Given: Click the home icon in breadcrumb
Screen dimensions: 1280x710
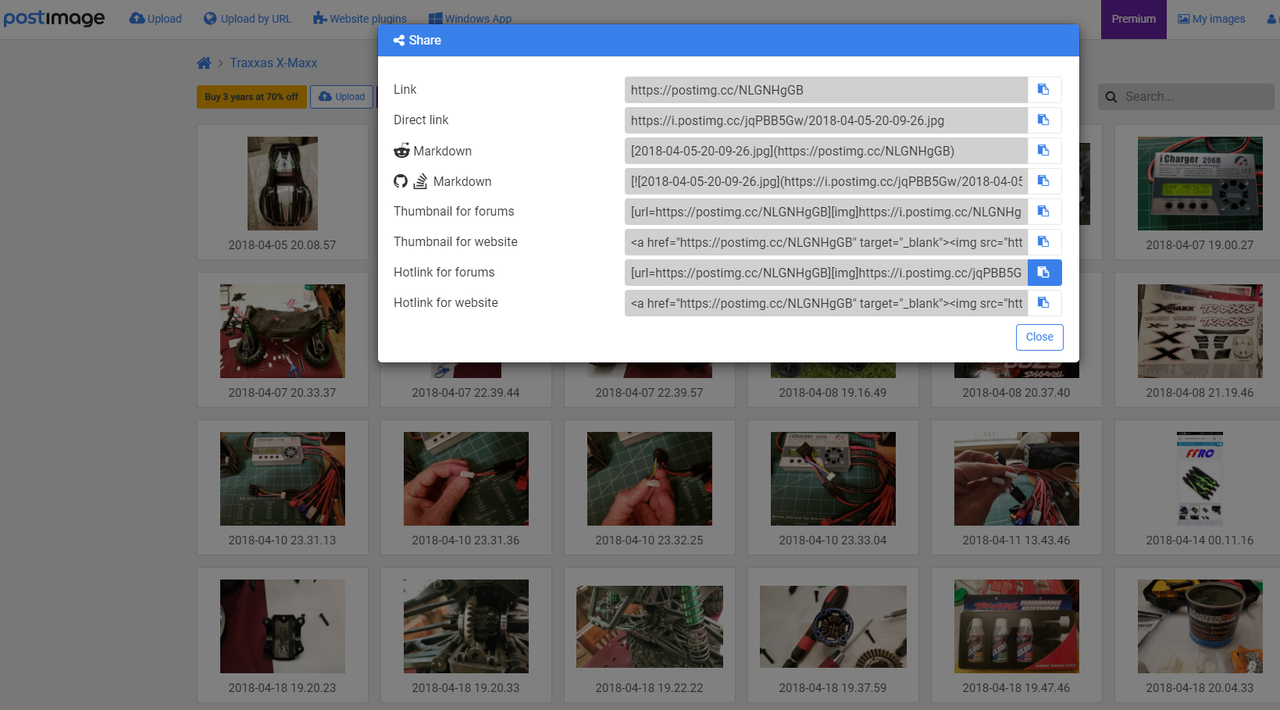Looking at the screenshot, I should pos(204,63).
